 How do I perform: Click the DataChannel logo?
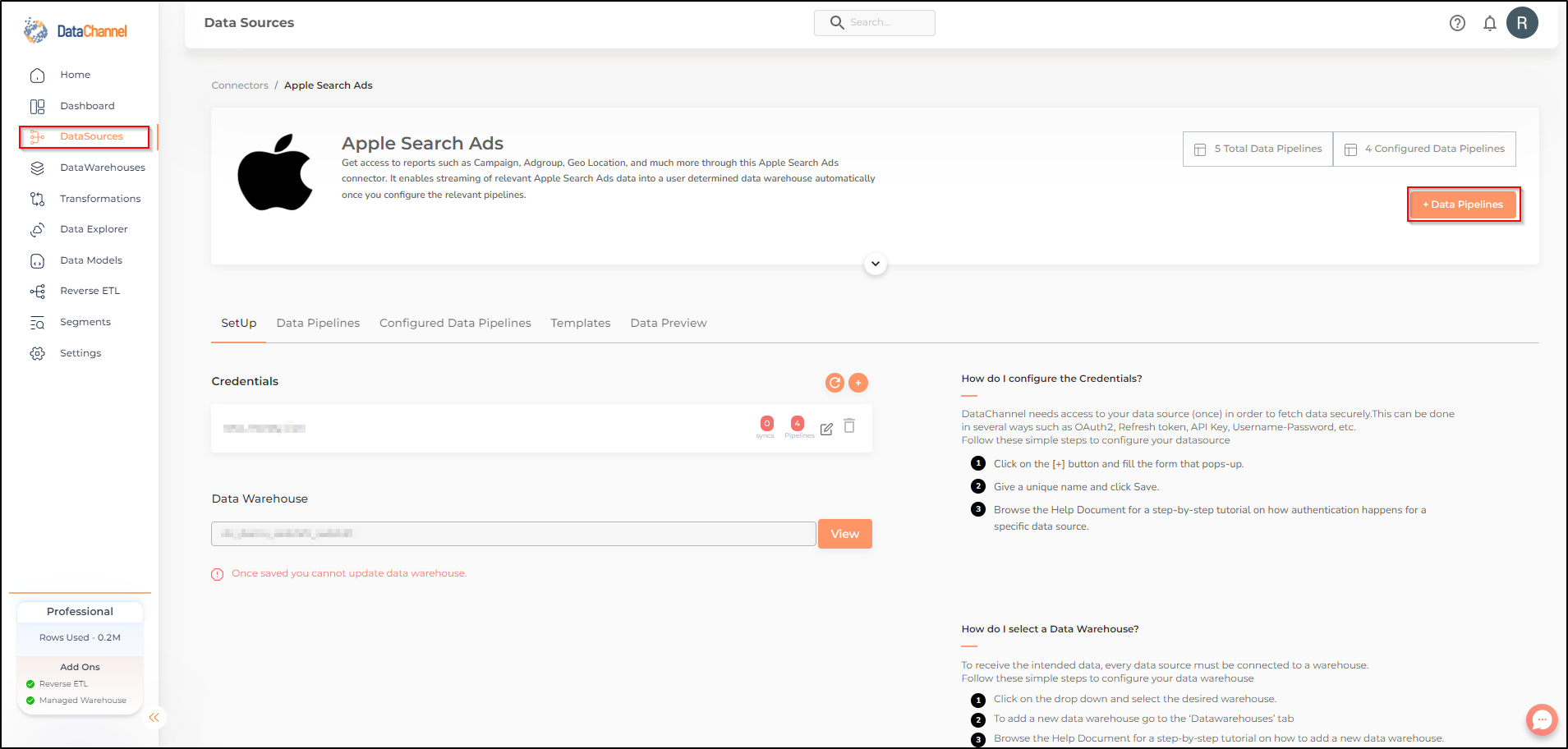[76, 30]
